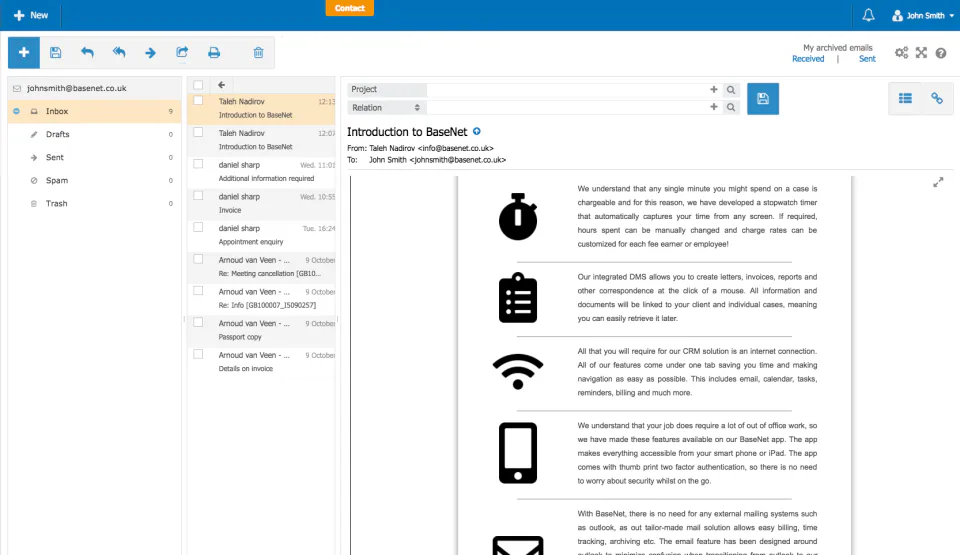Open the Trash folder
Viewport: 960px width, 555px height.
pos(94,203)
